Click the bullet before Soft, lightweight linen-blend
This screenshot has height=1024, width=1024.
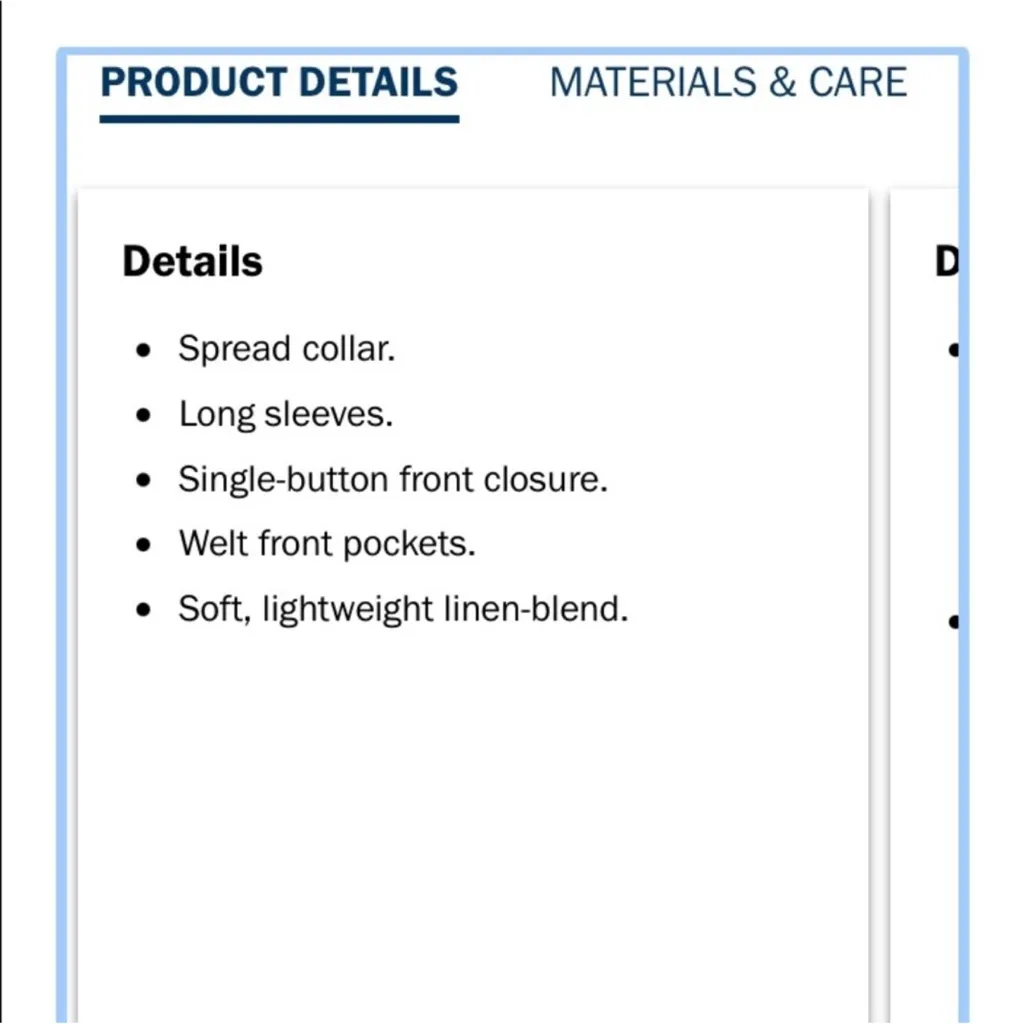point(145,610)
